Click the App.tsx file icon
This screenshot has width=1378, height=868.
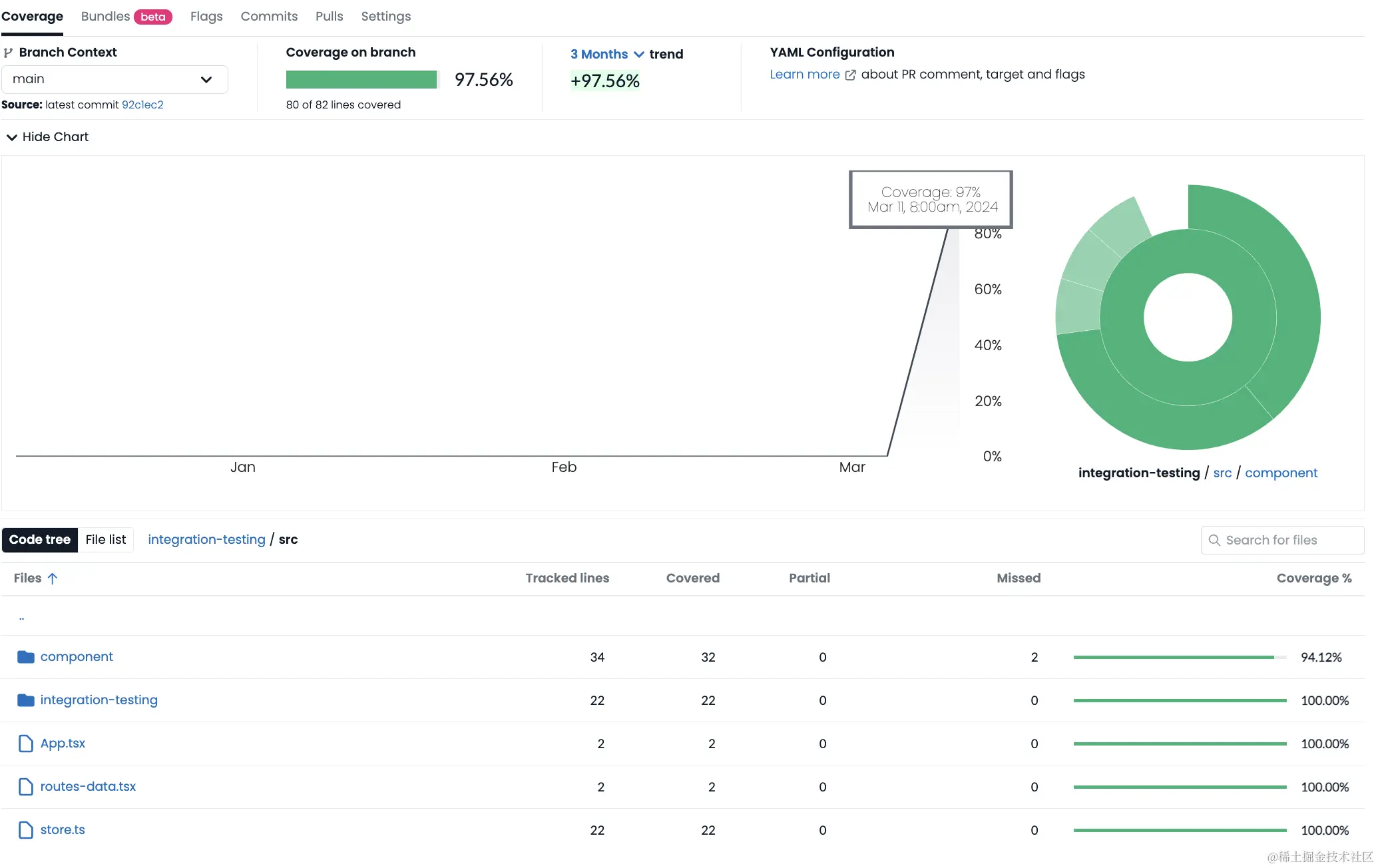tap(26, 744)
